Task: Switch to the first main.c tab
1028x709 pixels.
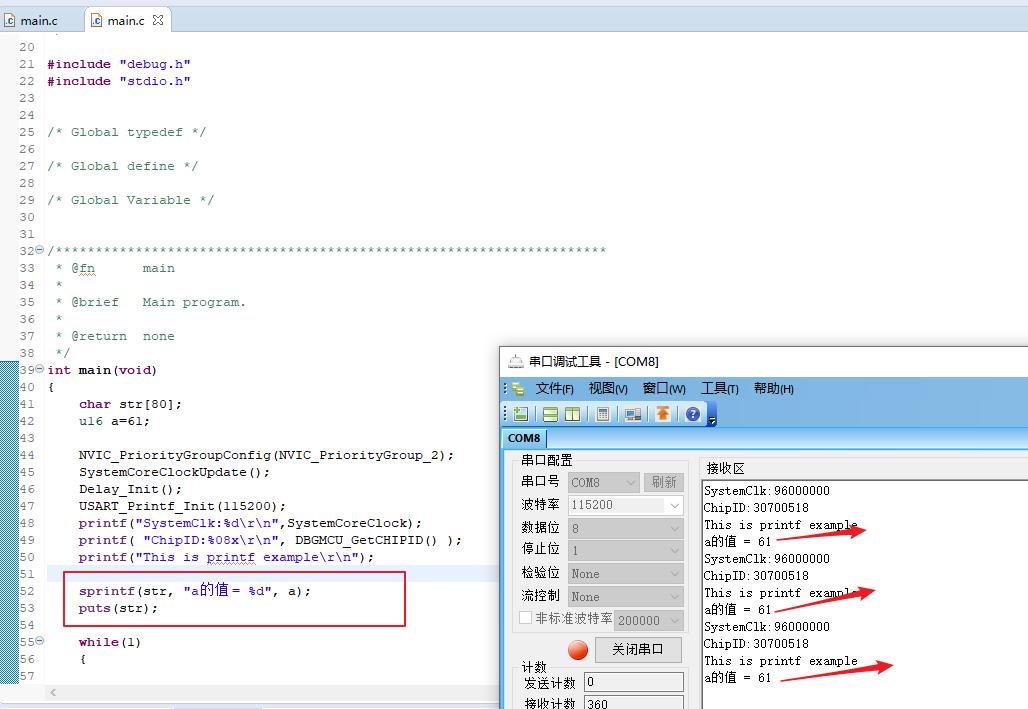Action: point(40,20)
